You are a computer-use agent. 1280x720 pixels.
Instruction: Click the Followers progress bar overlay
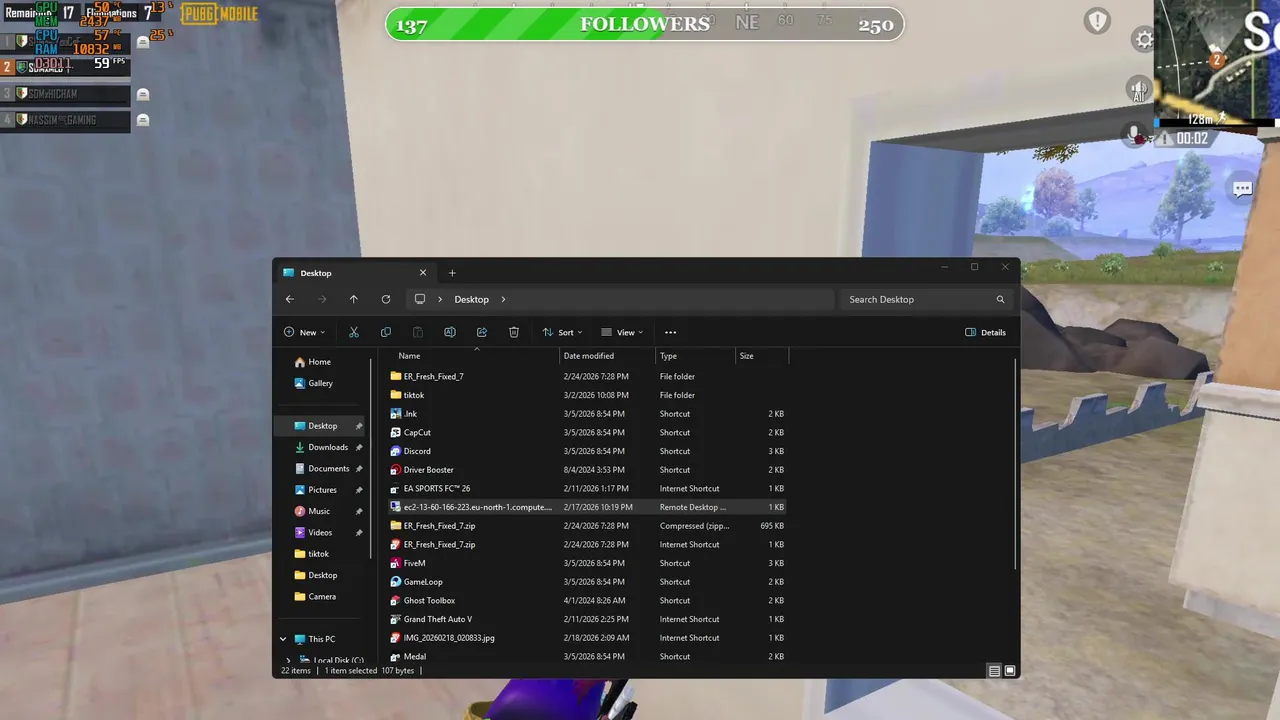(644, 25)
